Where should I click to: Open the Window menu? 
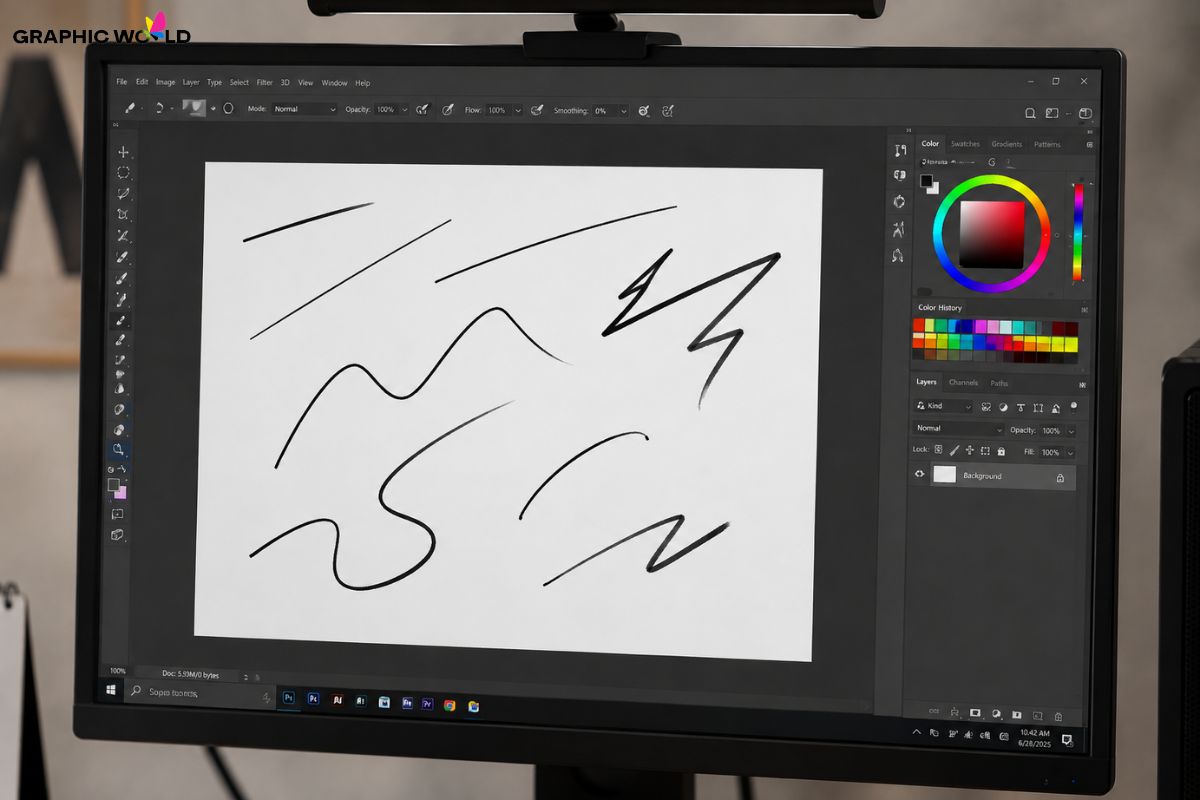coord(335,83)
